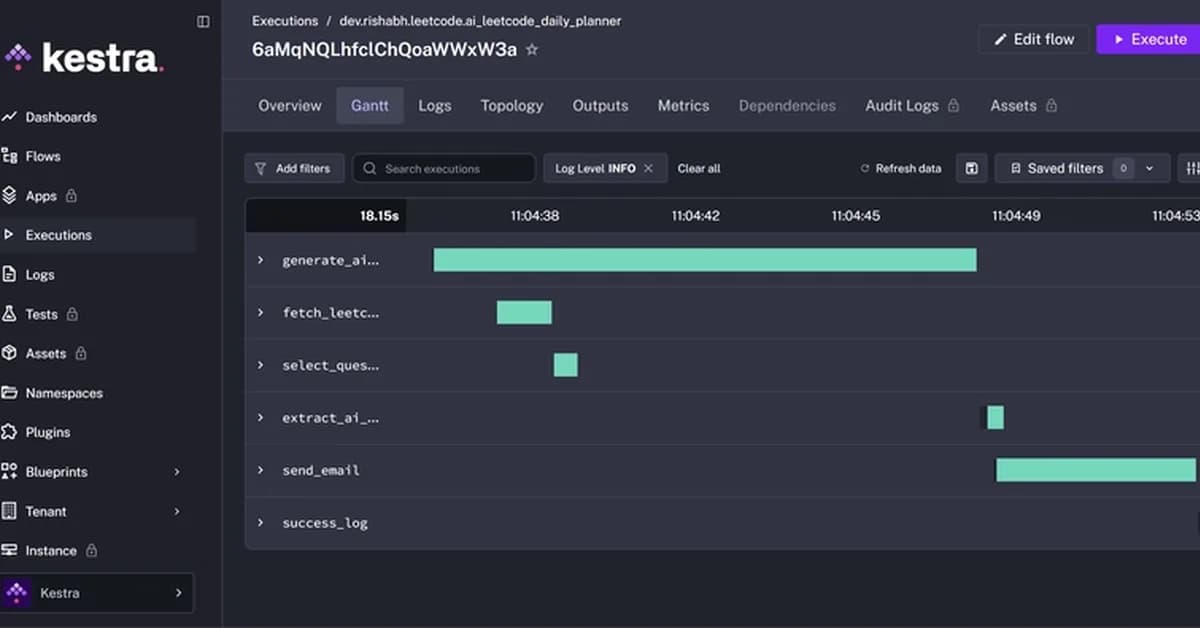Viewport: 1200px width, 628px height.
Task: Expand the extract_ai task row
Action: point(260,417)
